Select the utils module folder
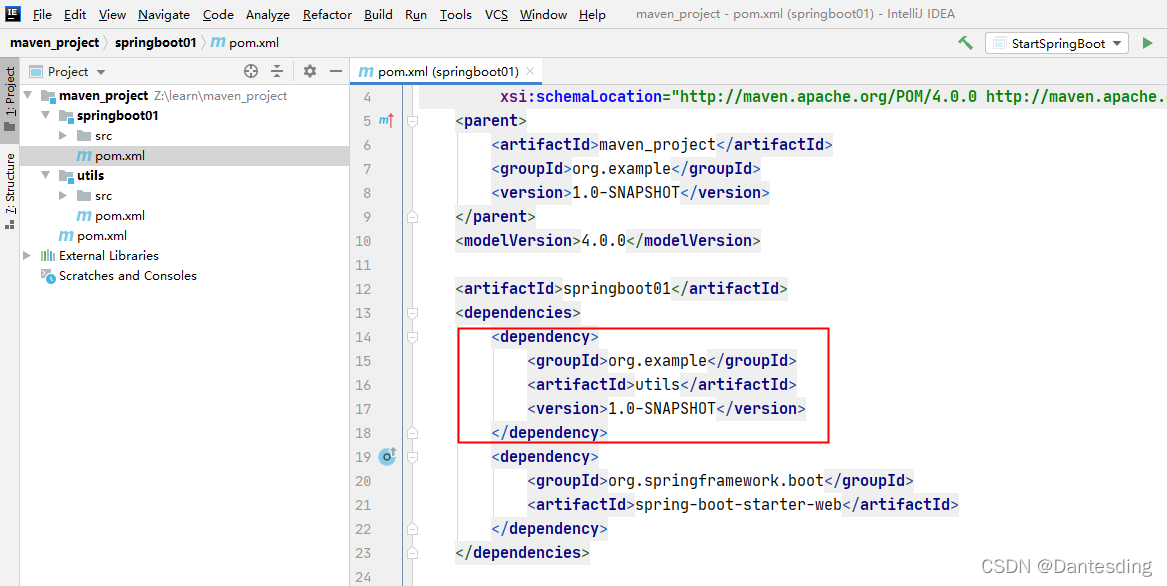The width and height of the screenshot is (1167, 586). [82, 176]
